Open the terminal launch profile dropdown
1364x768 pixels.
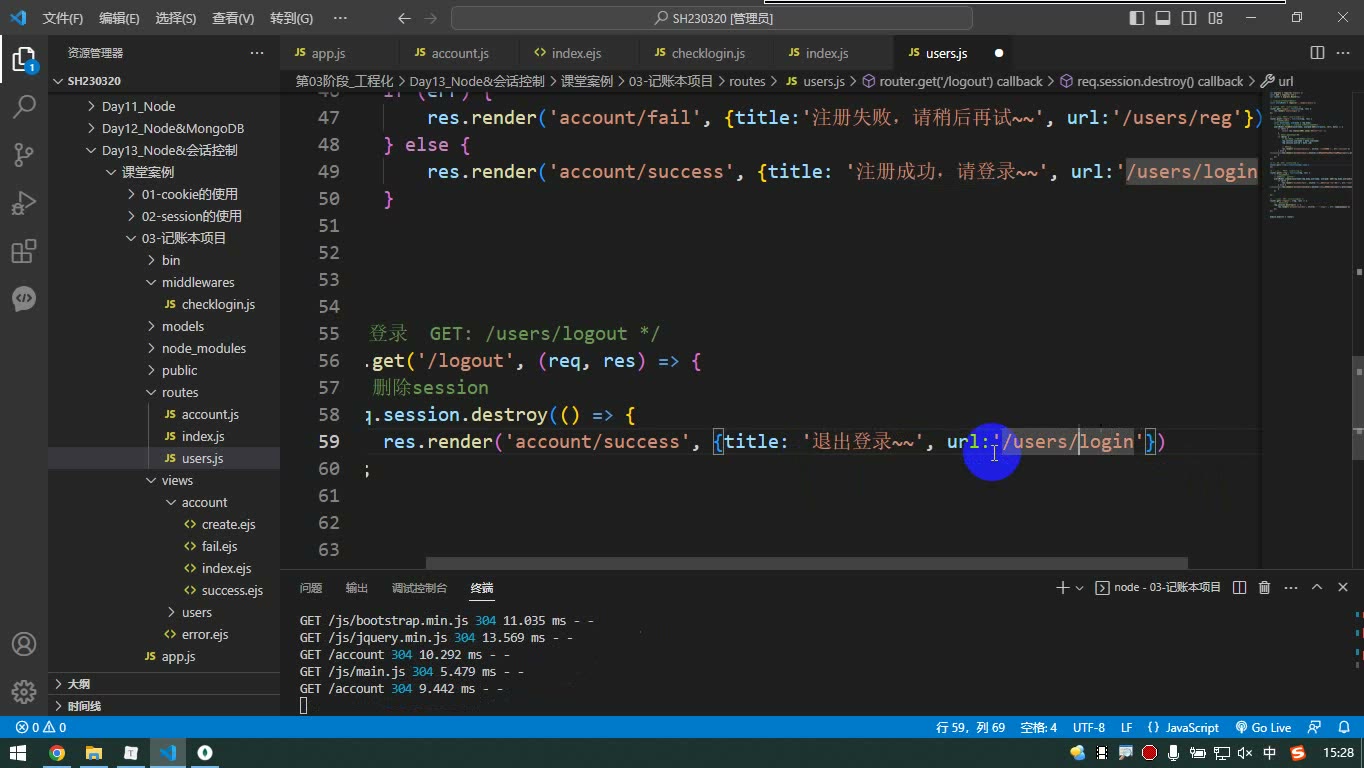pos(1080,588)
